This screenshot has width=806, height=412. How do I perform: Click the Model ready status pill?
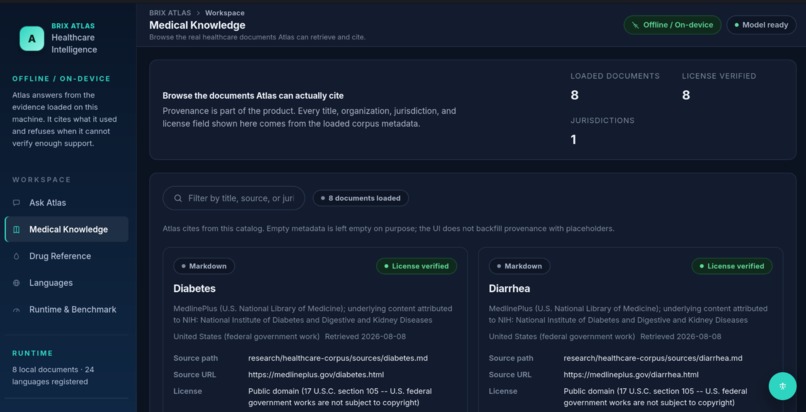(x=761, y=25)
